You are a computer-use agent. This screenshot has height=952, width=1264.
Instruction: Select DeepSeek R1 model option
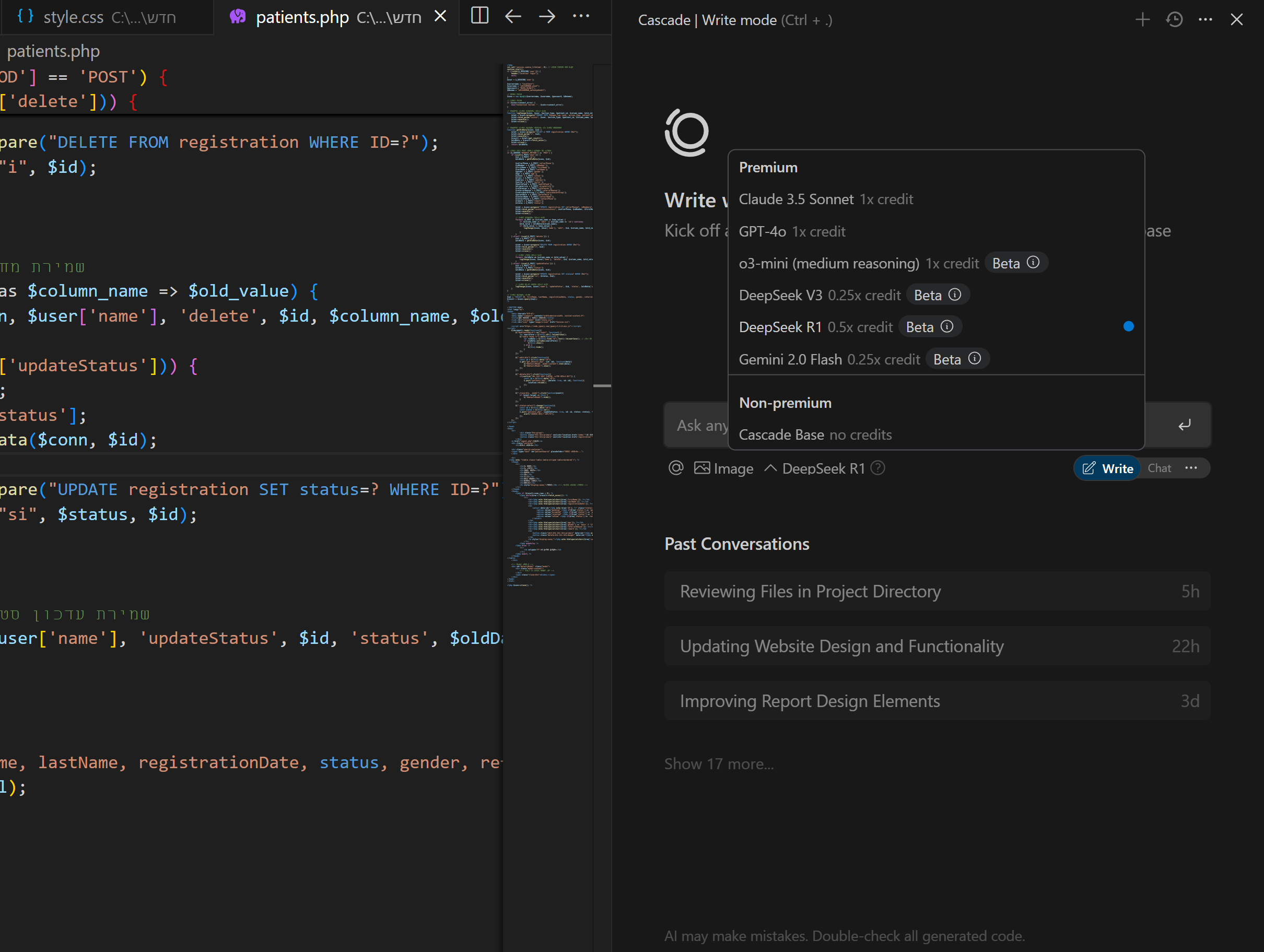(780, 327)
